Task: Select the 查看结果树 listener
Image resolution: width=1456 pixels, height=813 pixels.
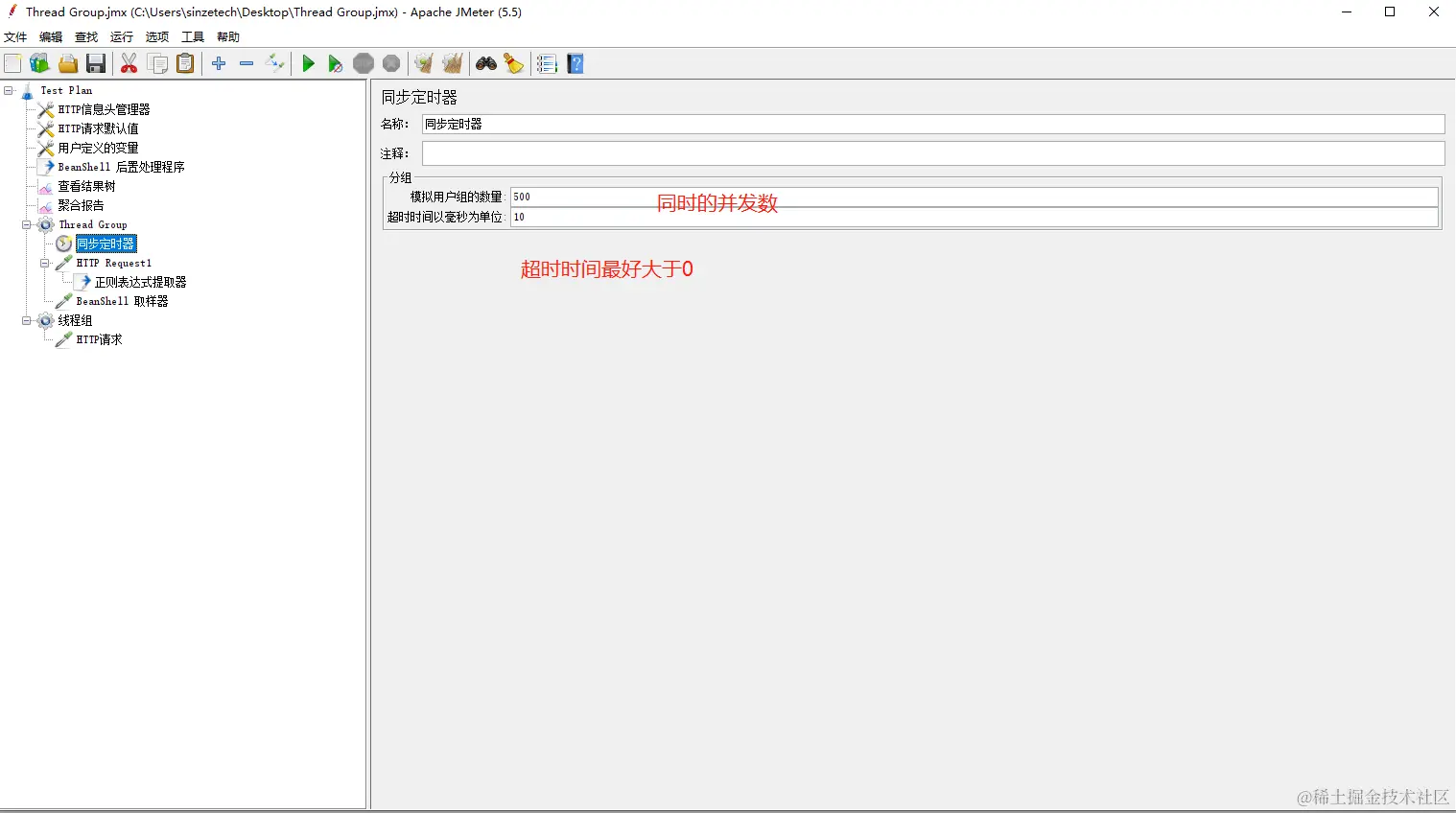Action: click(86, 186)
